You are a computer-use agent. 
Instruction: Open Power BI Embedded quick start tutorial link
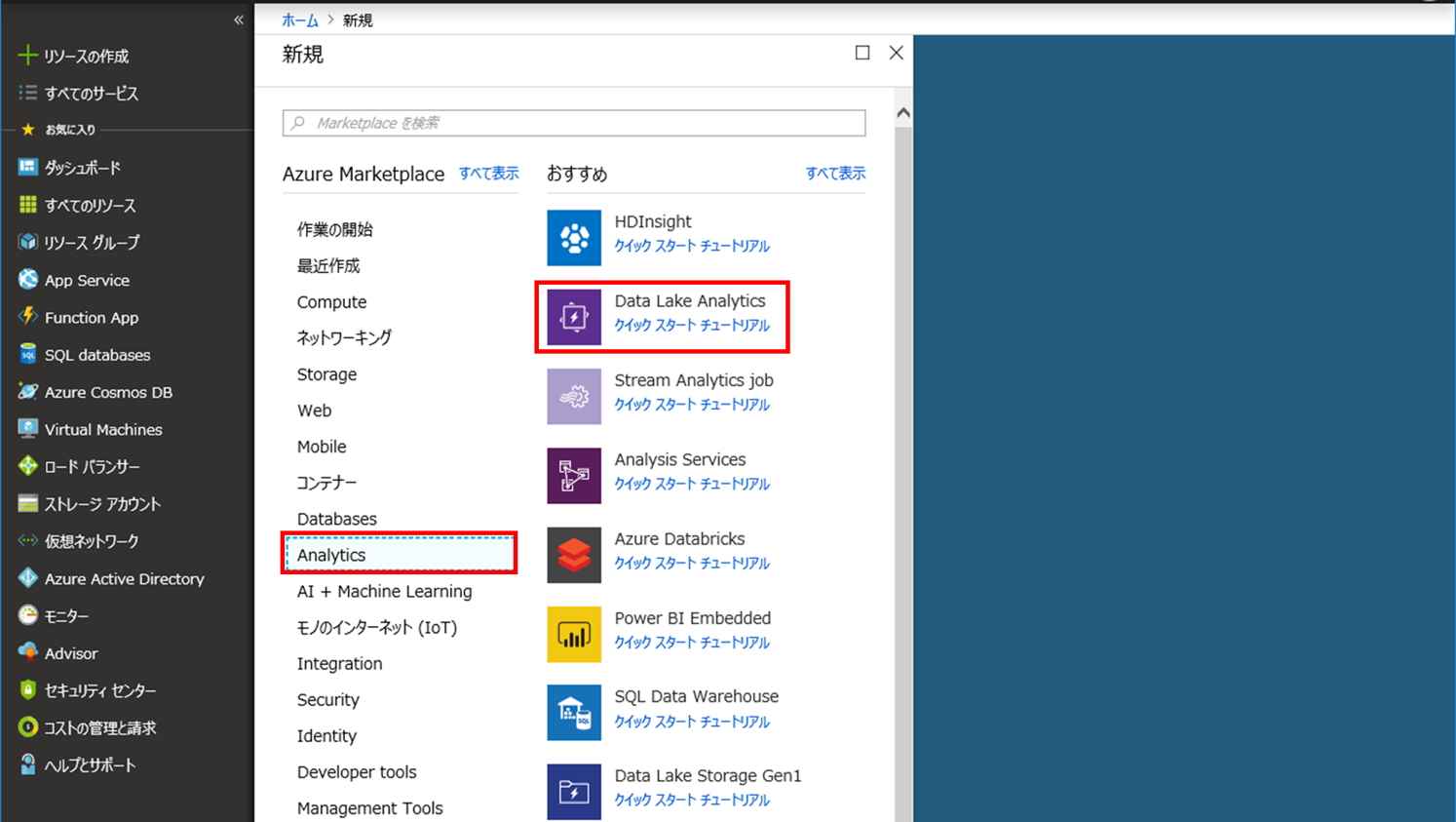[x=692, y=642]
